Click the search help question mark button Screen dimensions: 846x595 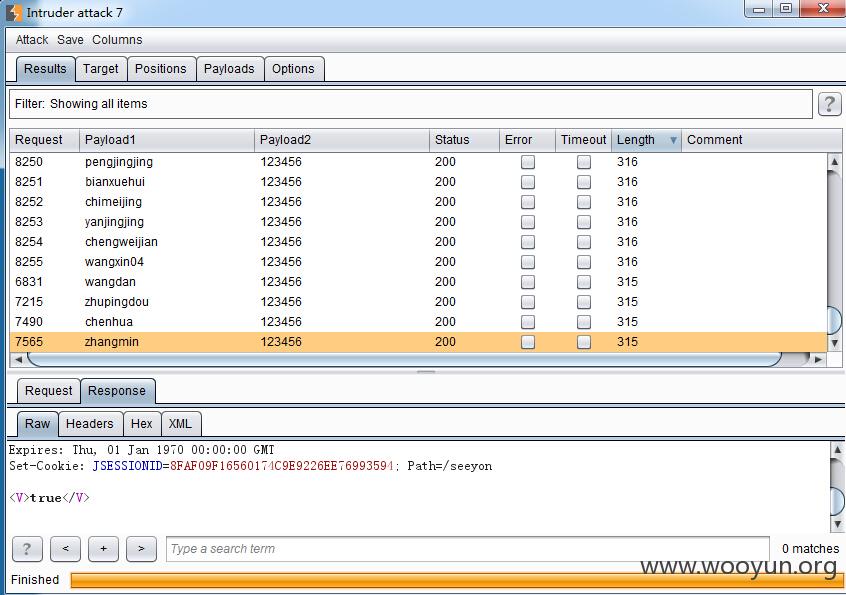(26, 549)
